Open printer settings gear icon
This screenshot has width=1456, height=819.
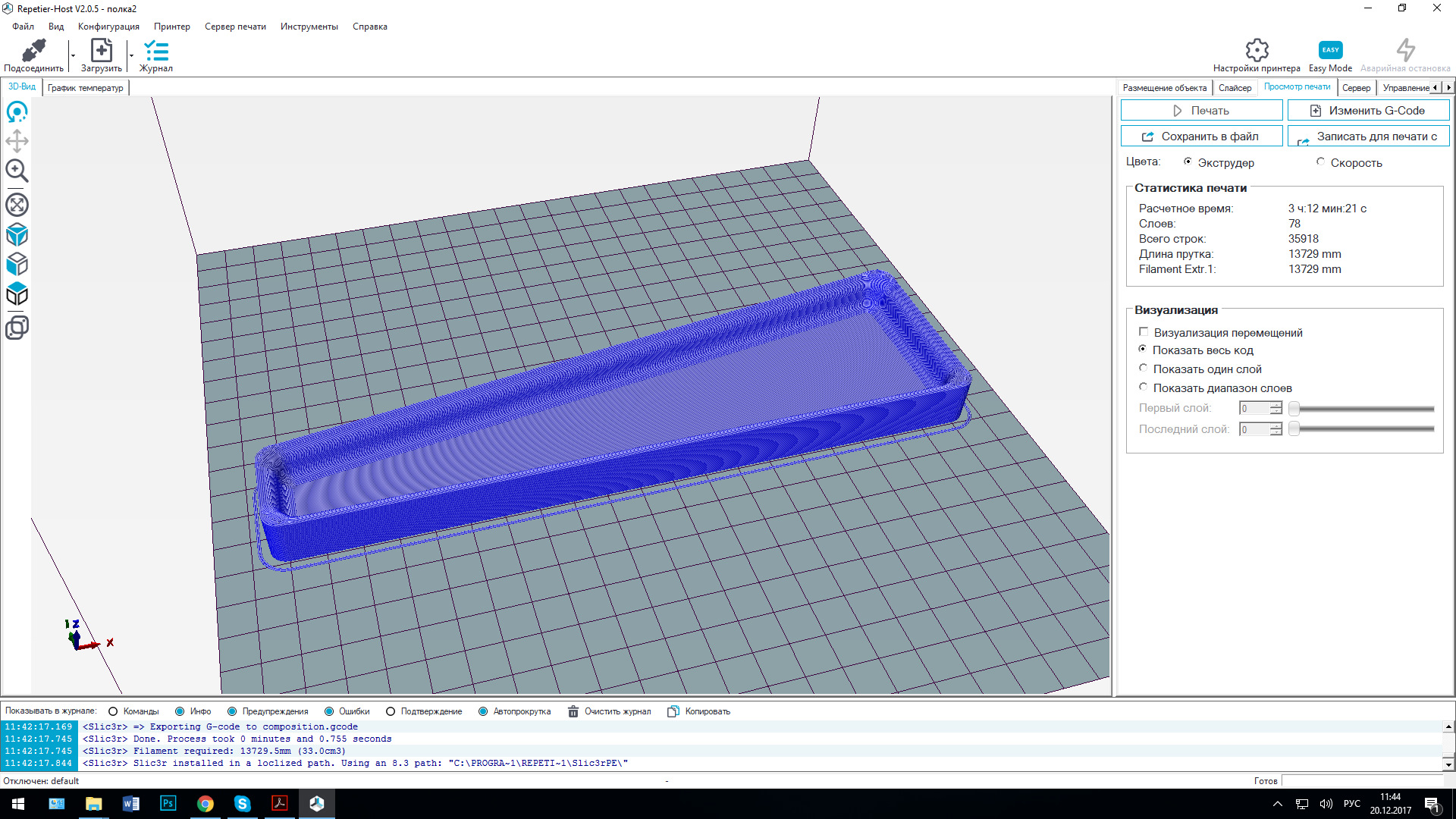(1257, 51)
